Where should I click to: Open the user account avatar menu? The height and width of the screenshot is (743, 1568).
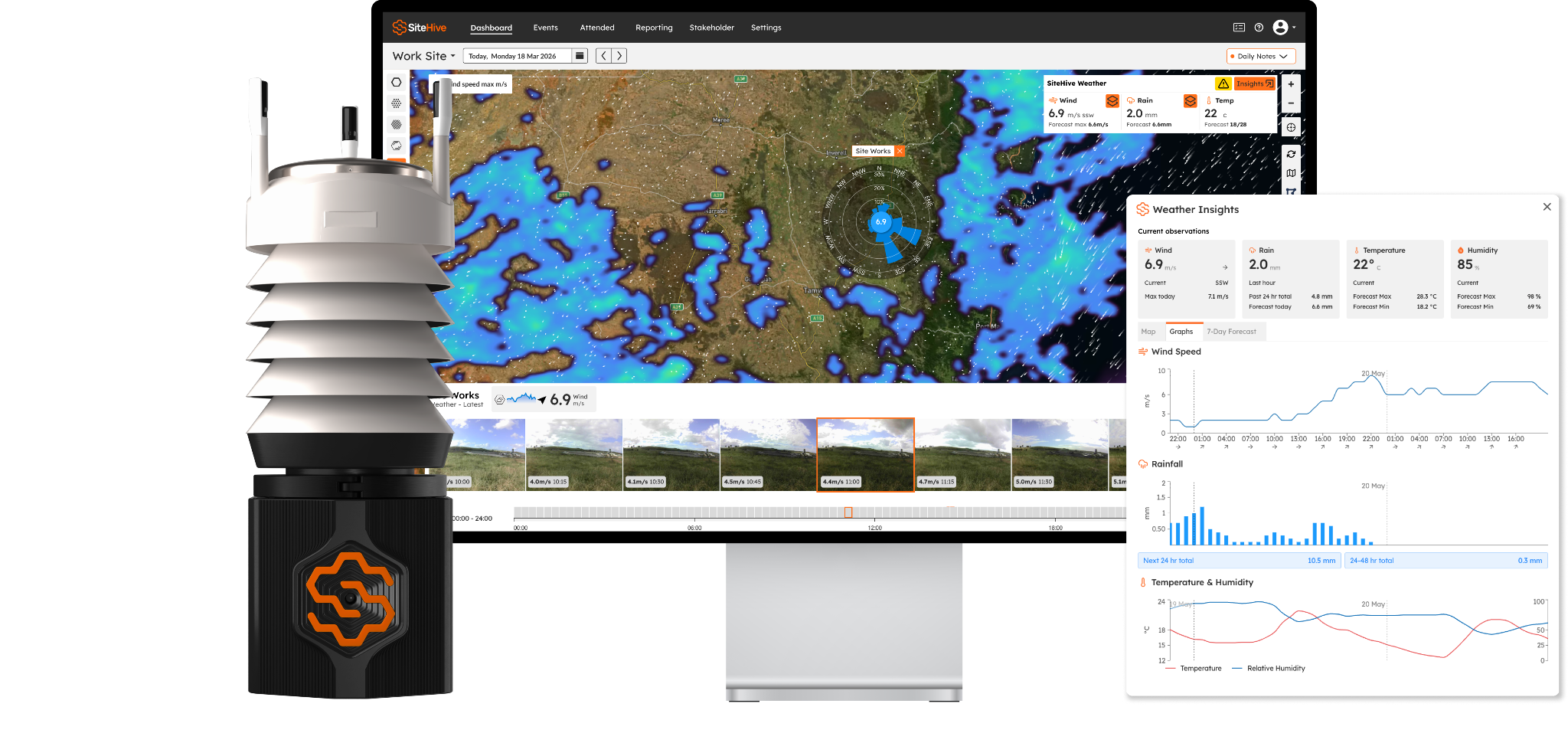(x=1284, y=28)
